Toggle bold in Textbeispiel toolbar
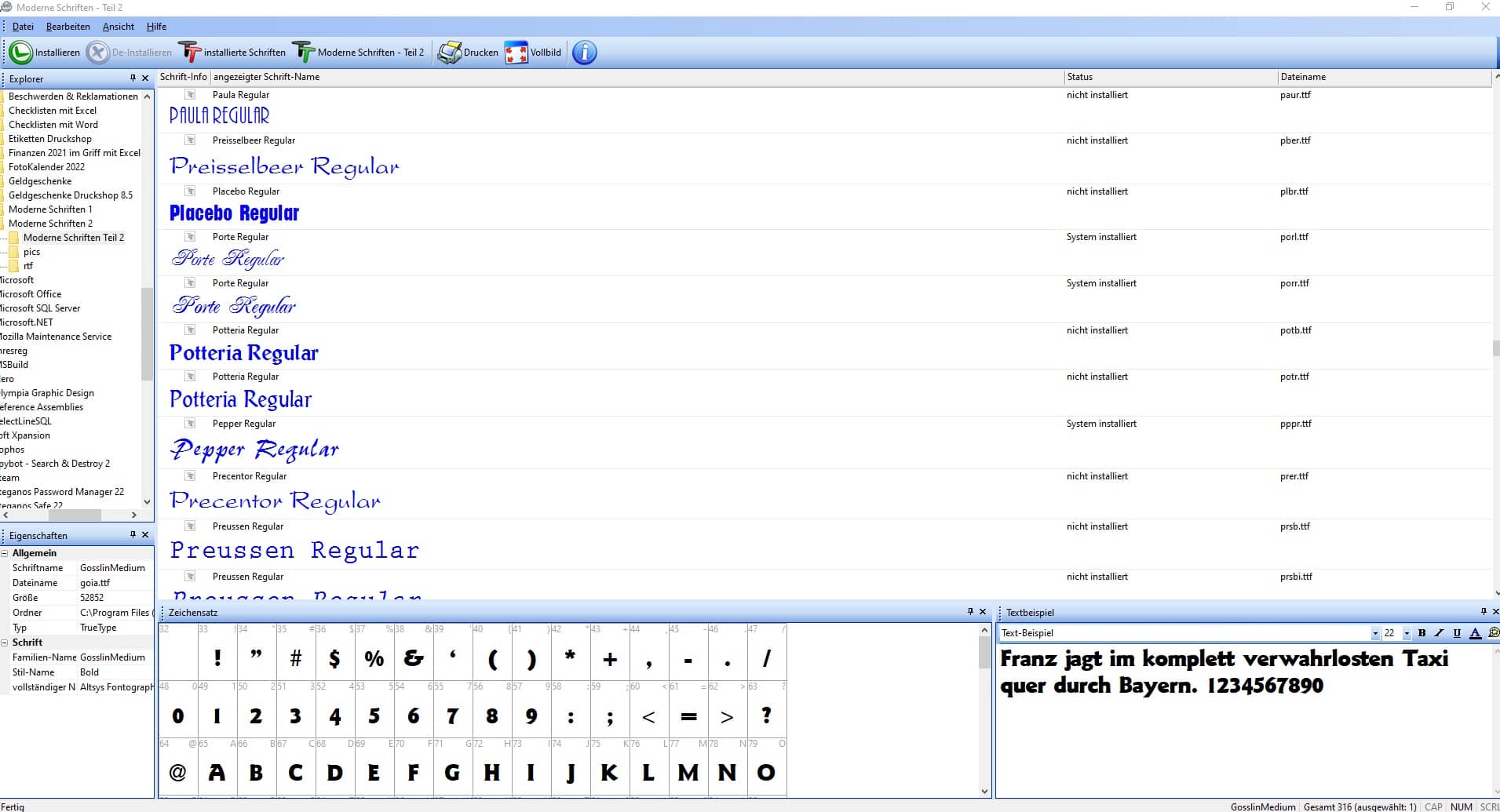 [x=1422, y=633]
